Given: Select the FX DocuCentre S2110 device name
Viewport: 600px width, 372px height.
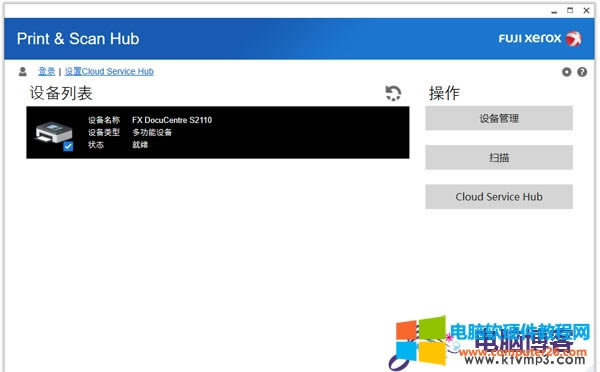Looking at the screenshot, I should (172, 120).
